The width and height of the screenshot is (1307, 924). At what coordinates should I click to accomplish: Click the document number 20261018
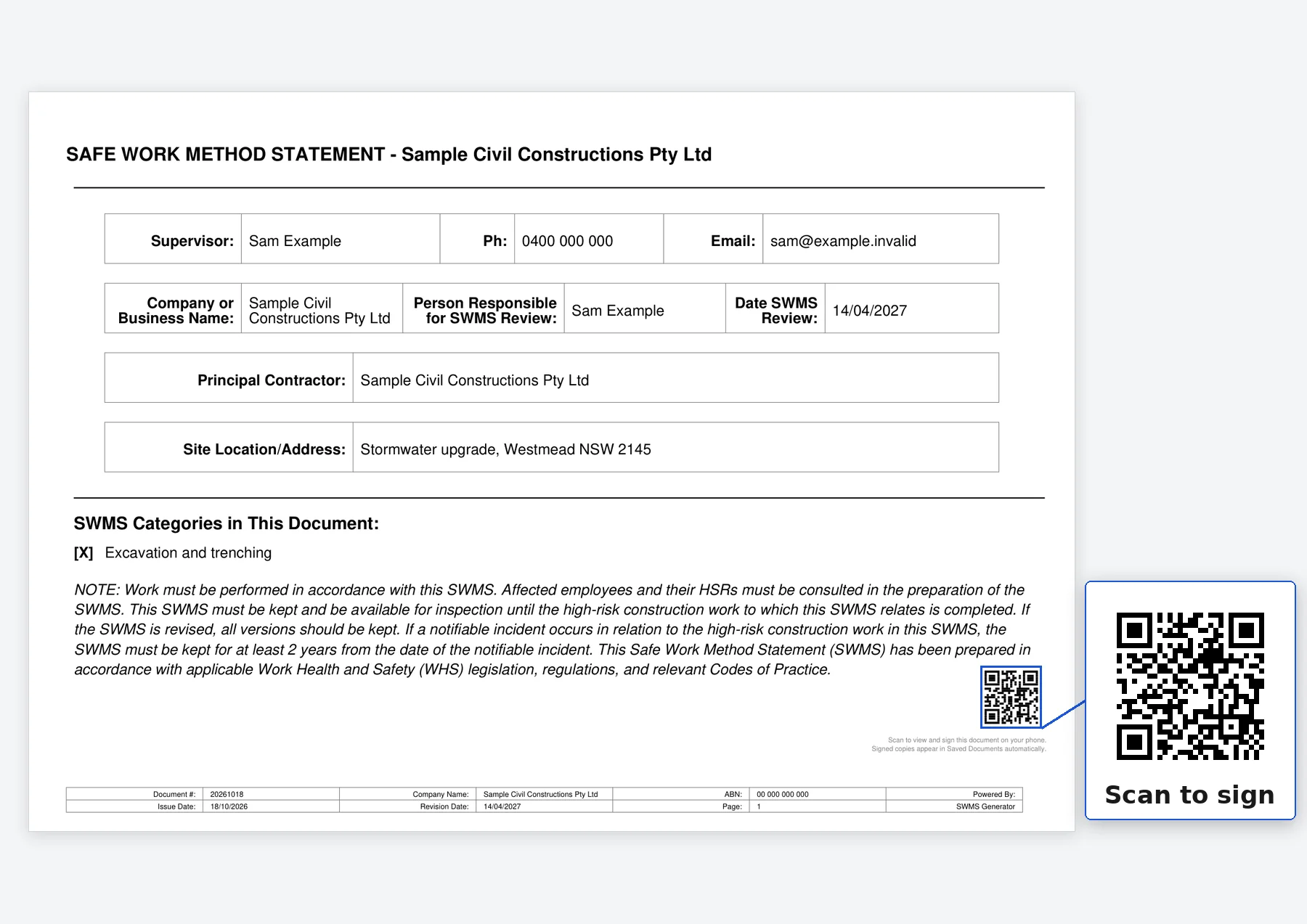[x=227, y=794]
